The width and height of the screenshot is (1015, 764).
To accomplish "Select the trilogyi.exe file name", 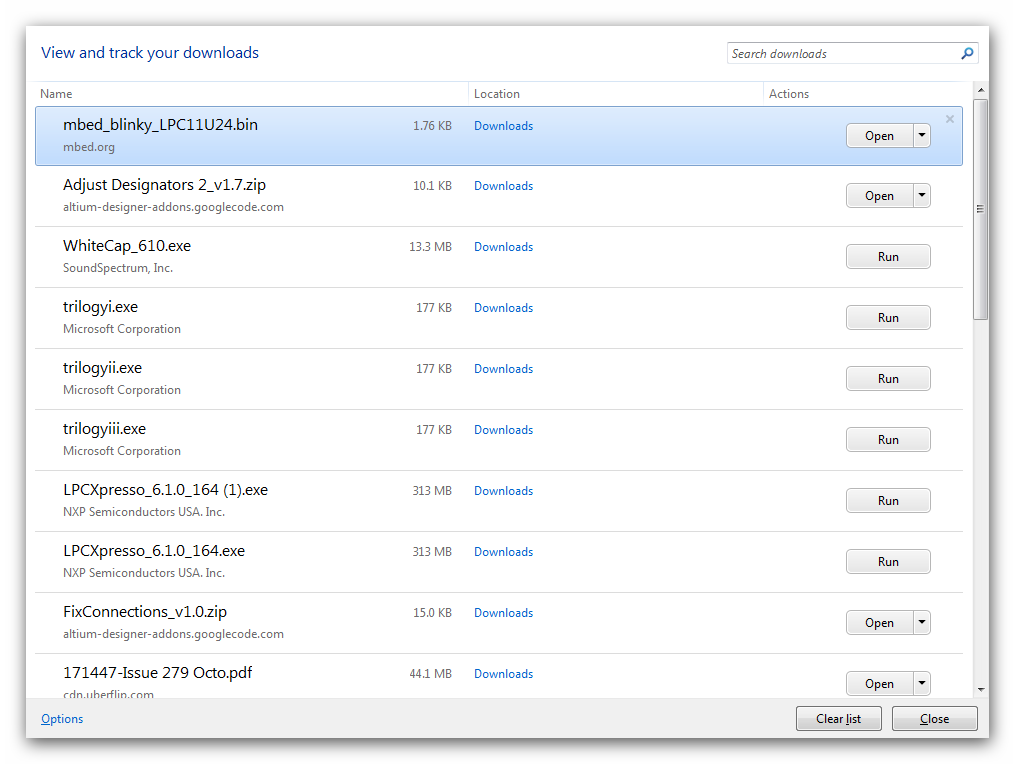I will click(100, 307).
